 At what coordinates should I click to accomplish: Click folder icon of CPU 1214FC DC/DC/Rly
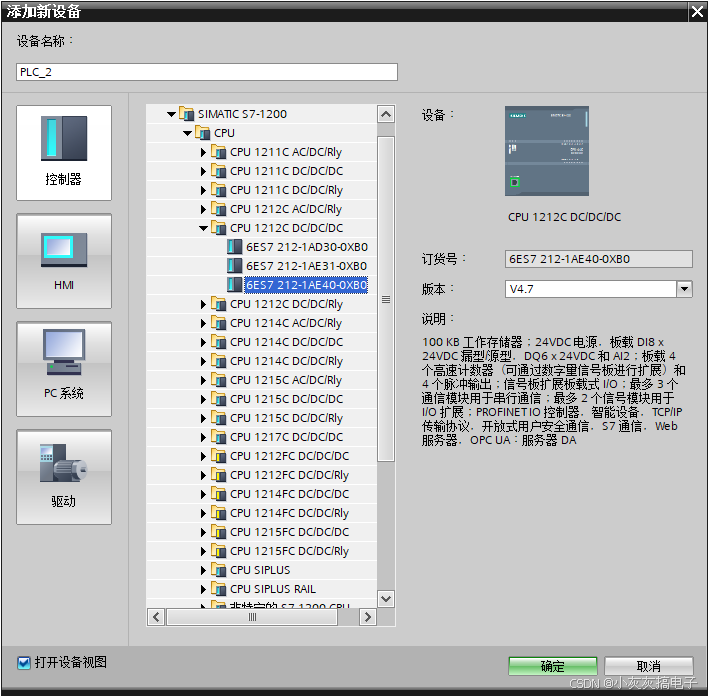[218, 513]
